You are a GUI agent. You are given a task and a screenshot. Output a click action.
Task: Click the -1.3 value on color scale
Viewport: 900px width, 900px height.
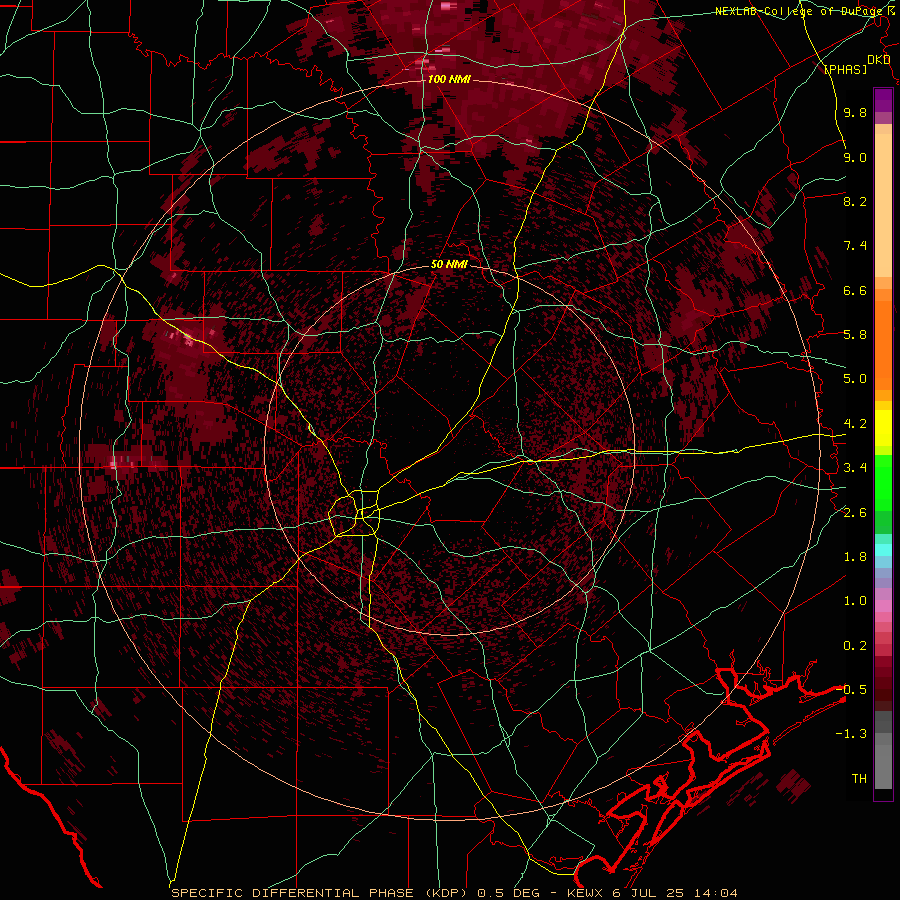pyautogui.click(x=851, y=734)
